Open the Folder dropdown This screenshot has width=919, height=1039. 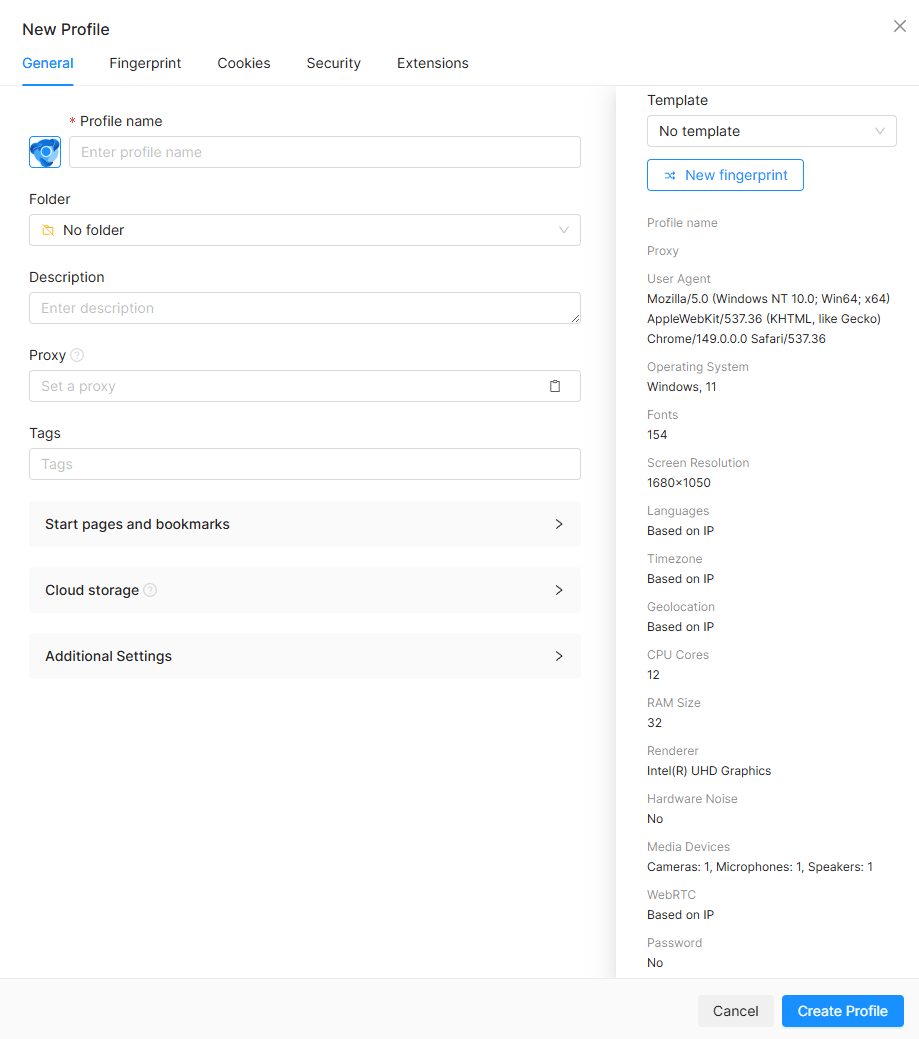305,230
